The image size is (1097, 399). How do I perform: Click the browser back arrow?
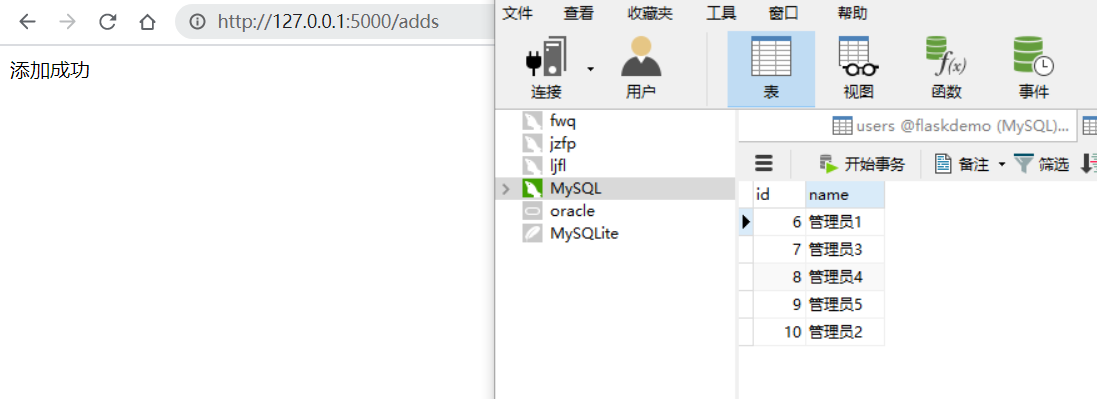pos(27,22)
